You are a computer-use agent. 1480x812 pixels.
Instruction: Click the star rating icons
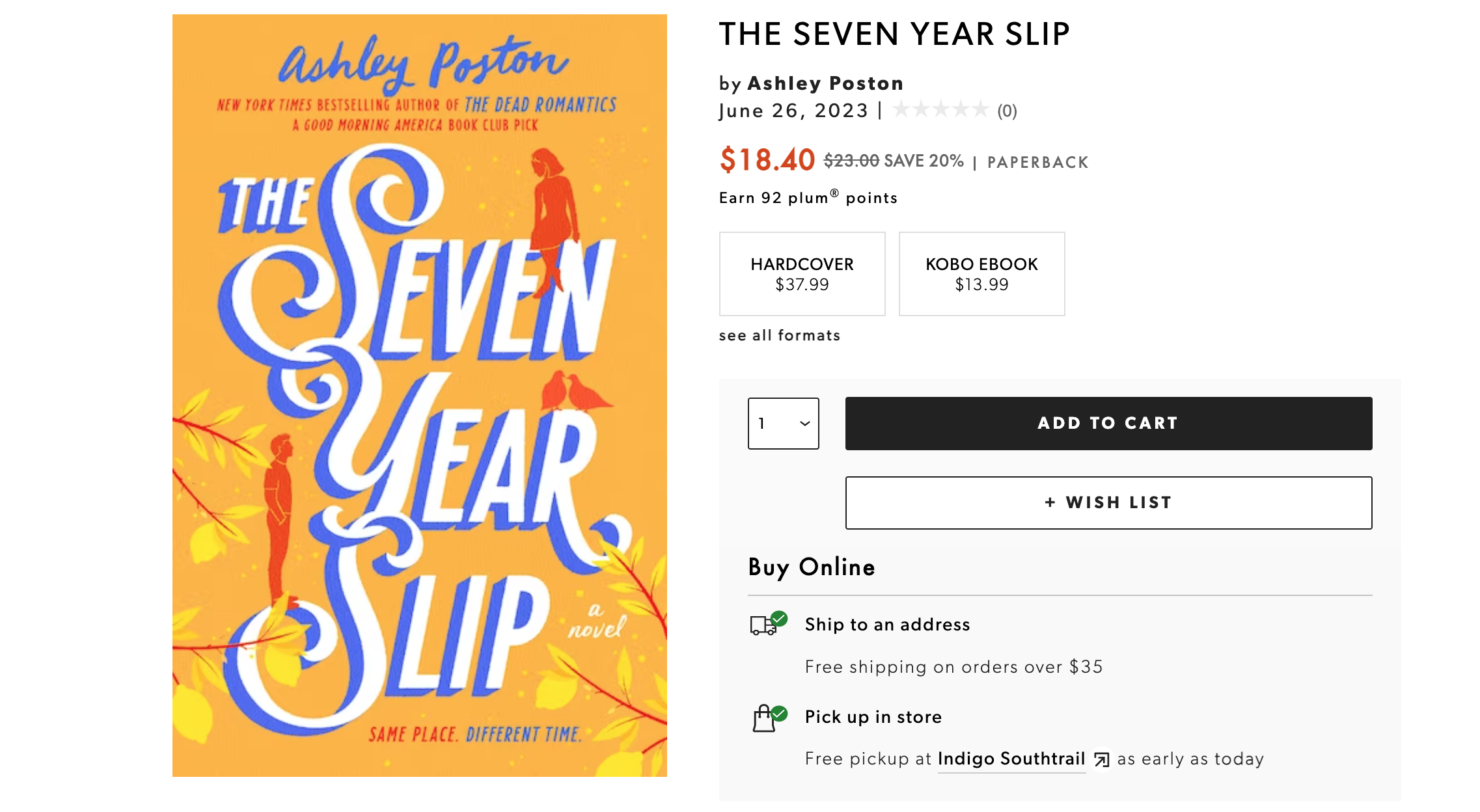coord(940,110)
